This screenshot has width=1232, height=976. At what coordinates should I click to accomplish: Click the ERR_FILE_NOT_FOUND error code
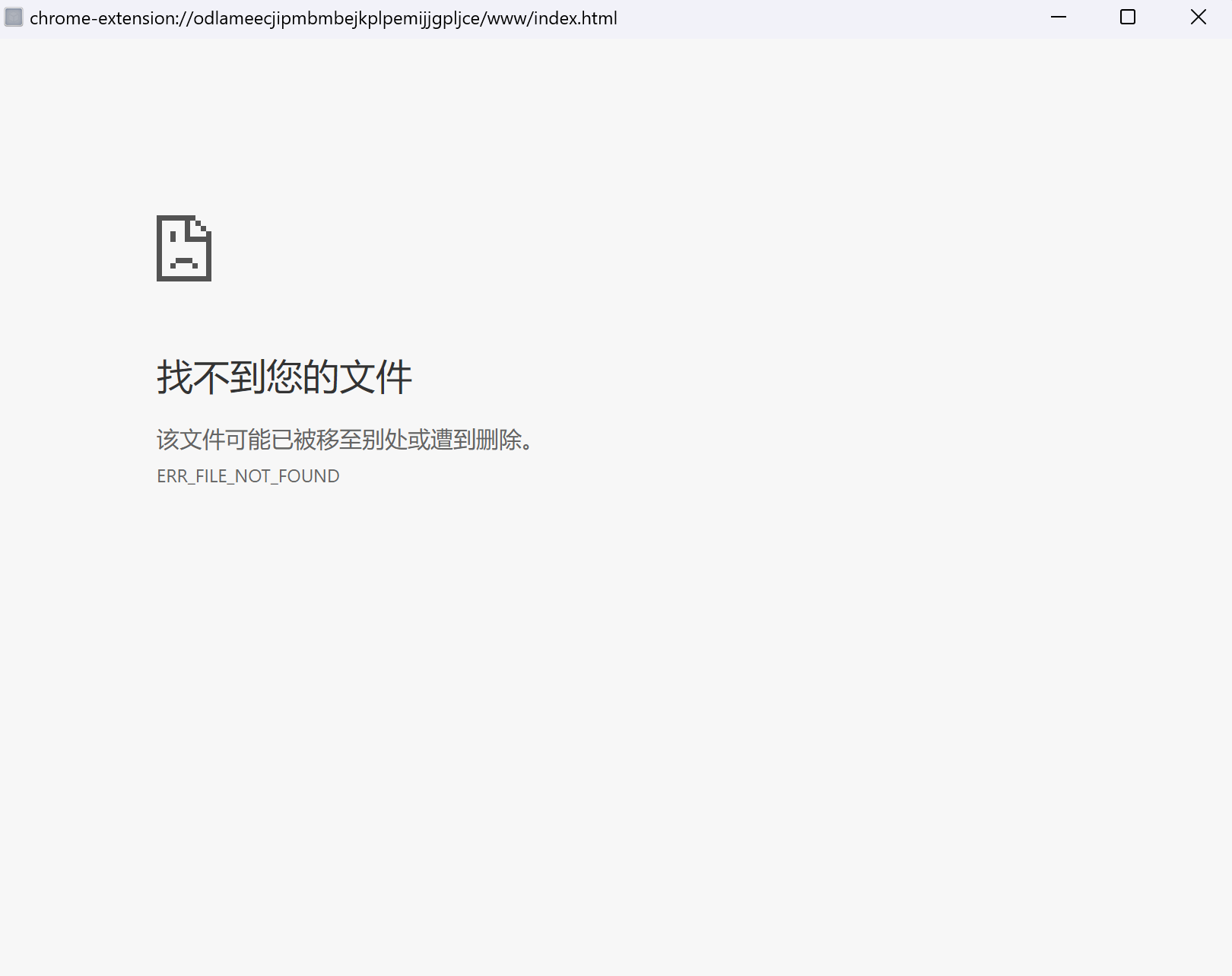[x=248, y=476]
